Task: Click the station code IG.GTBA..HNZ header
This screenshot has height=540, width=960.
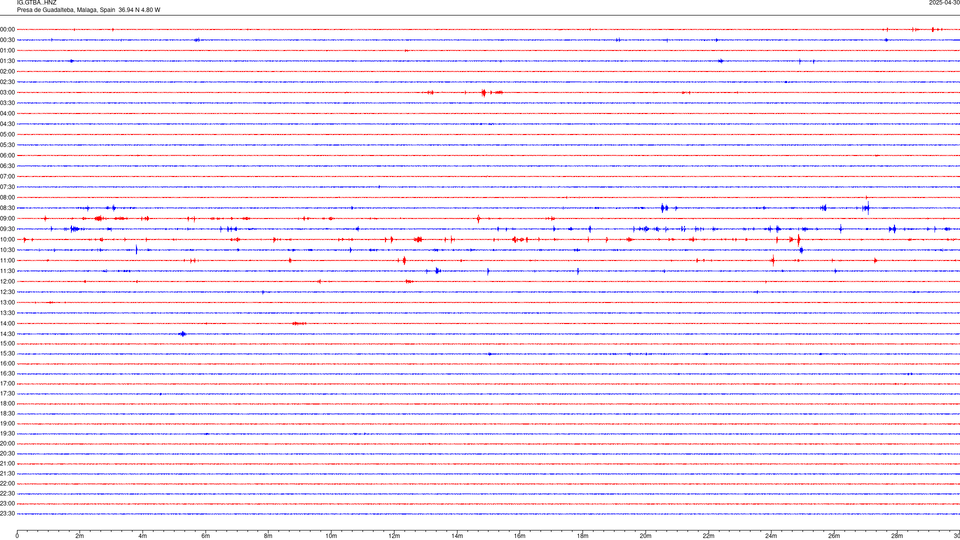Action: [36, 3]
